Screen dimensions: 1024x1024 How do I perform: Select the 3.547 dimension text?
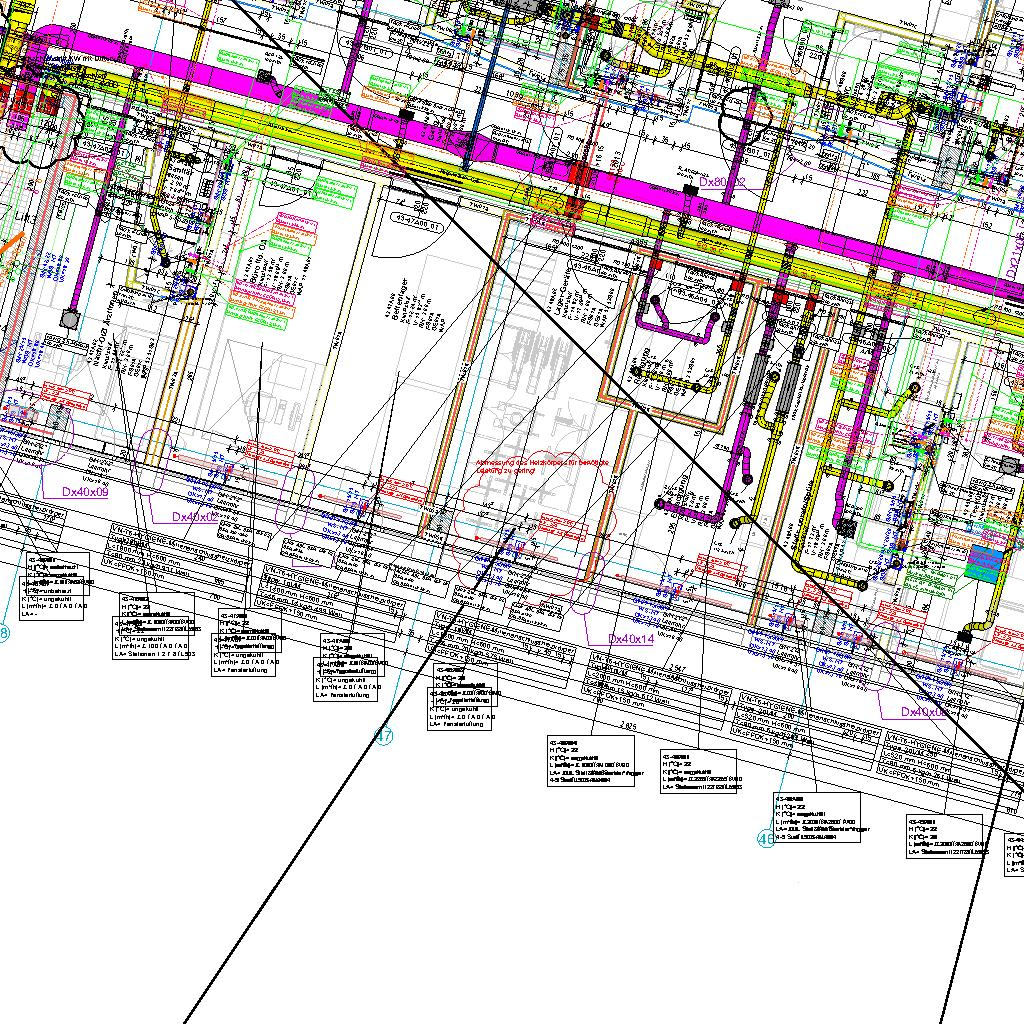(677, 668)
